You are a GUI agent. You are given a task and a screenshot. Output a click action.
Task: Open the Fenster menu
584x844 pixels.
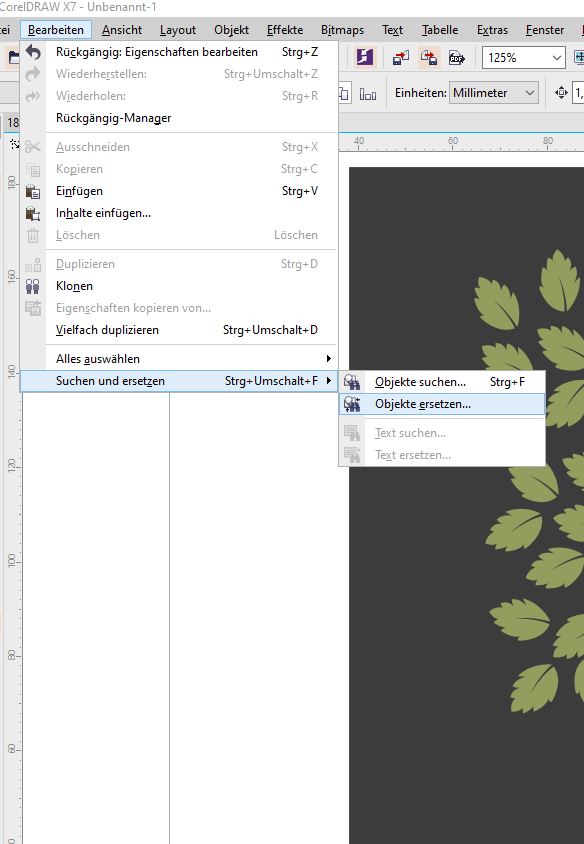[x=545, y=30]
